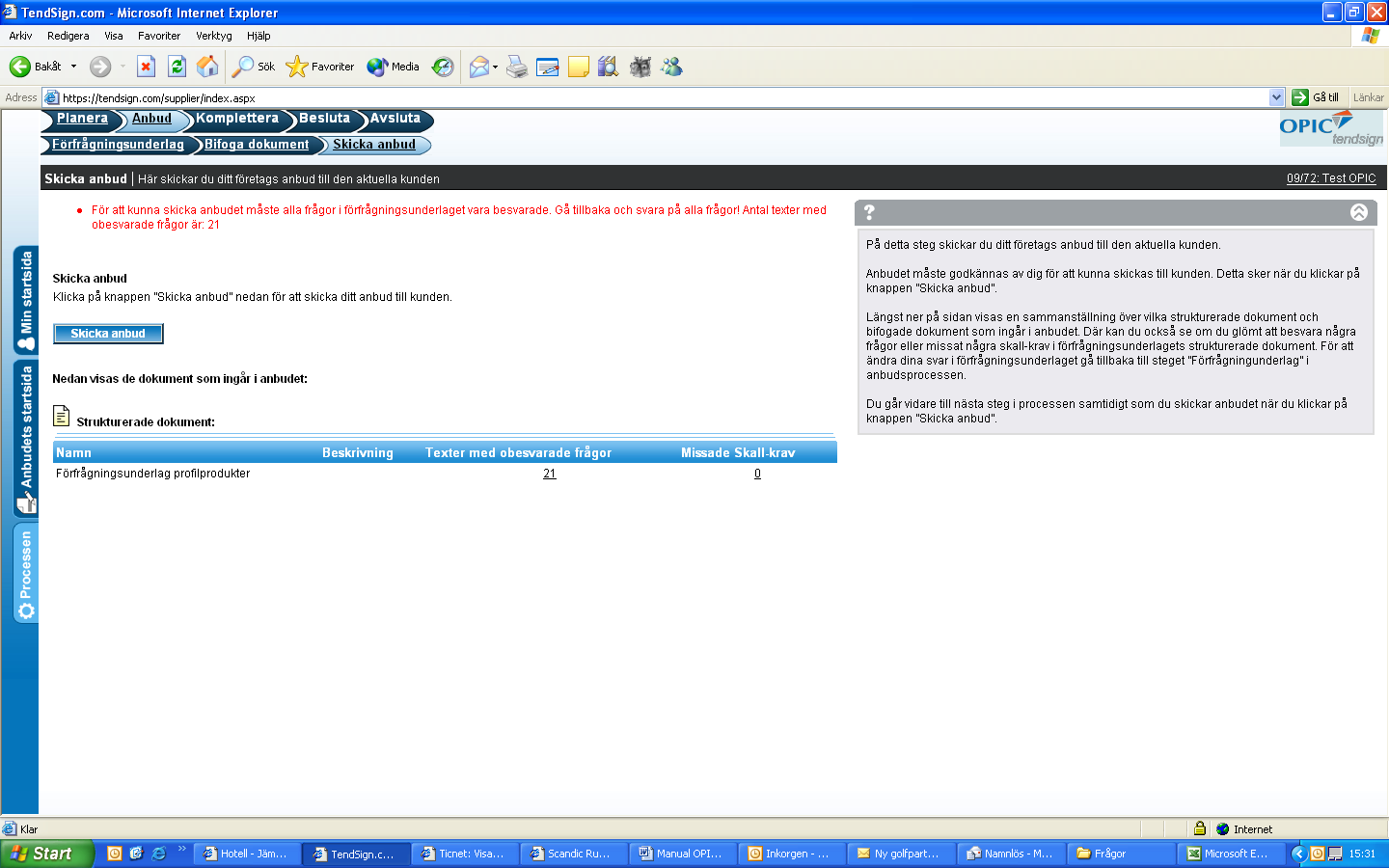Expand the Mail dropdown arrow
Viewport: 1389px width, 868px height.
(496, 67)
